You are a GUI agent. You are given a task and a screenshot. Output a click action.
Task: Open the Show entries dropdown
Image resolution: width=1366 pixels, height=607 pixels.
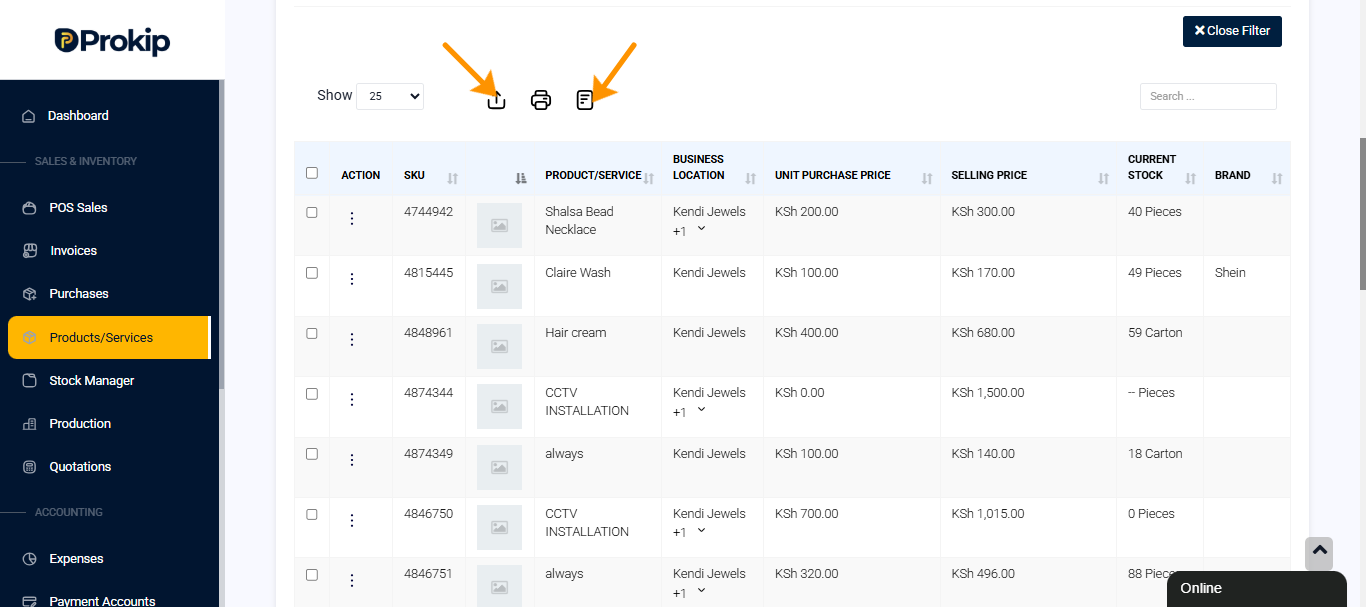(390, 96)
